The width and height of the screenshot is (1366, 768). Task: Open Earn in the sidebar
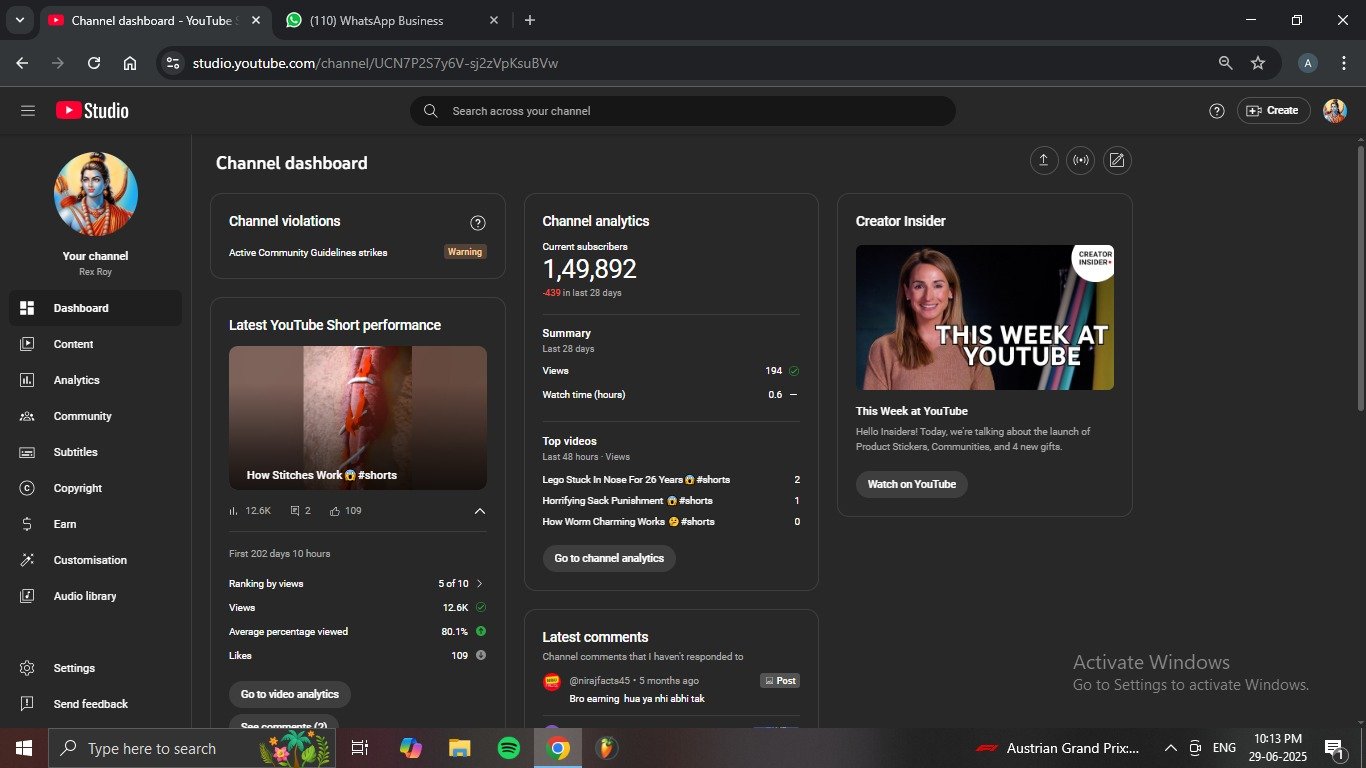95,524
